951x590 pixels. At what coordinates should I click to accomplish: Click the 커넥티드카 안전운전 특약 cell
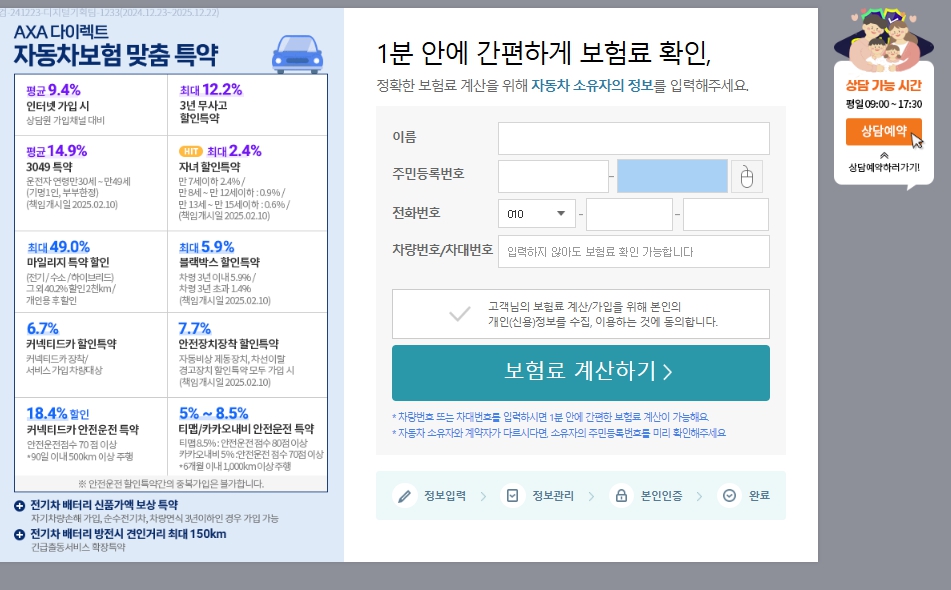[91, 437]
